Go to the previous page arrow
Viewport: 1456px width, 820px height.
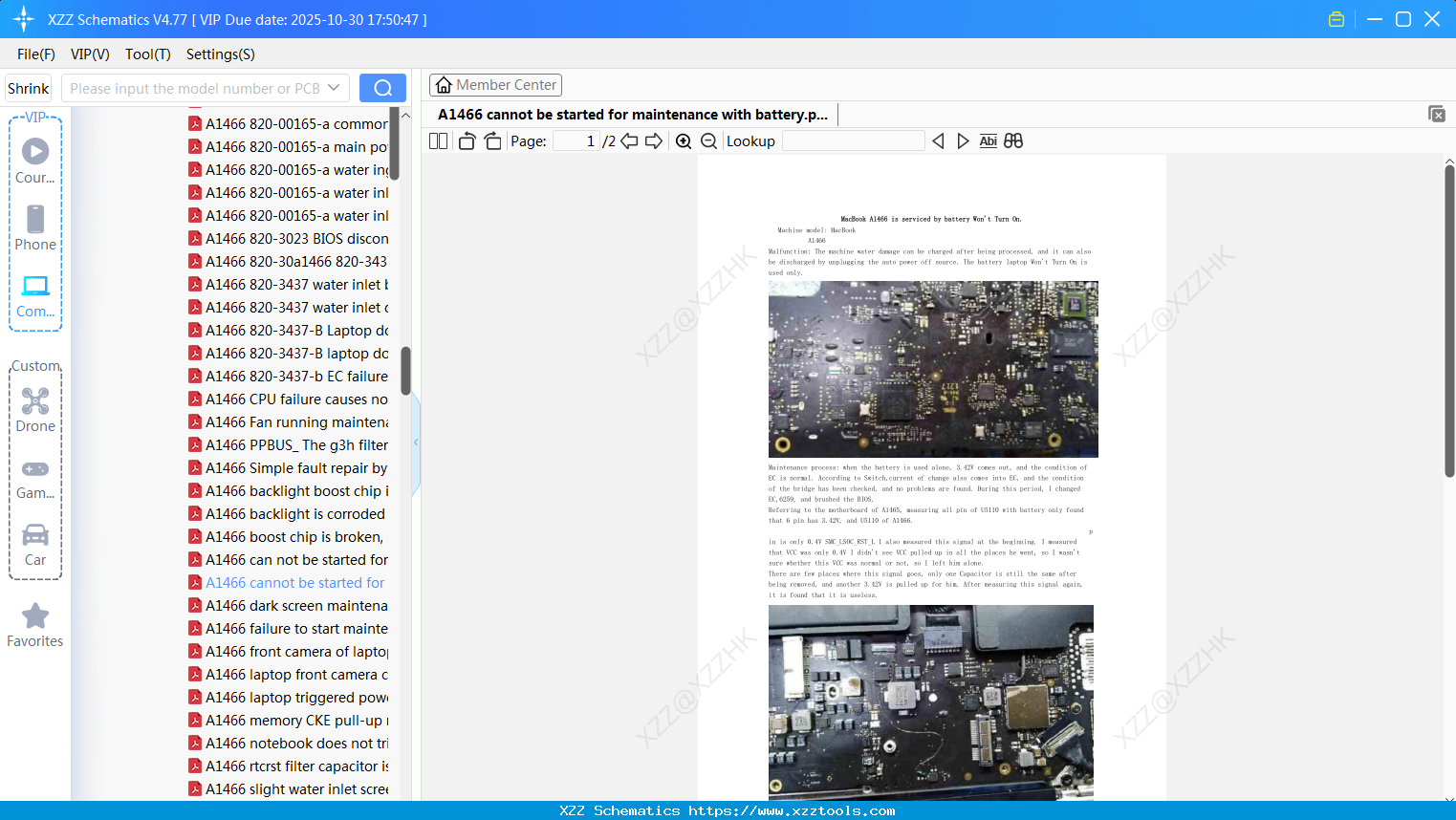click(x=629, y=141)
